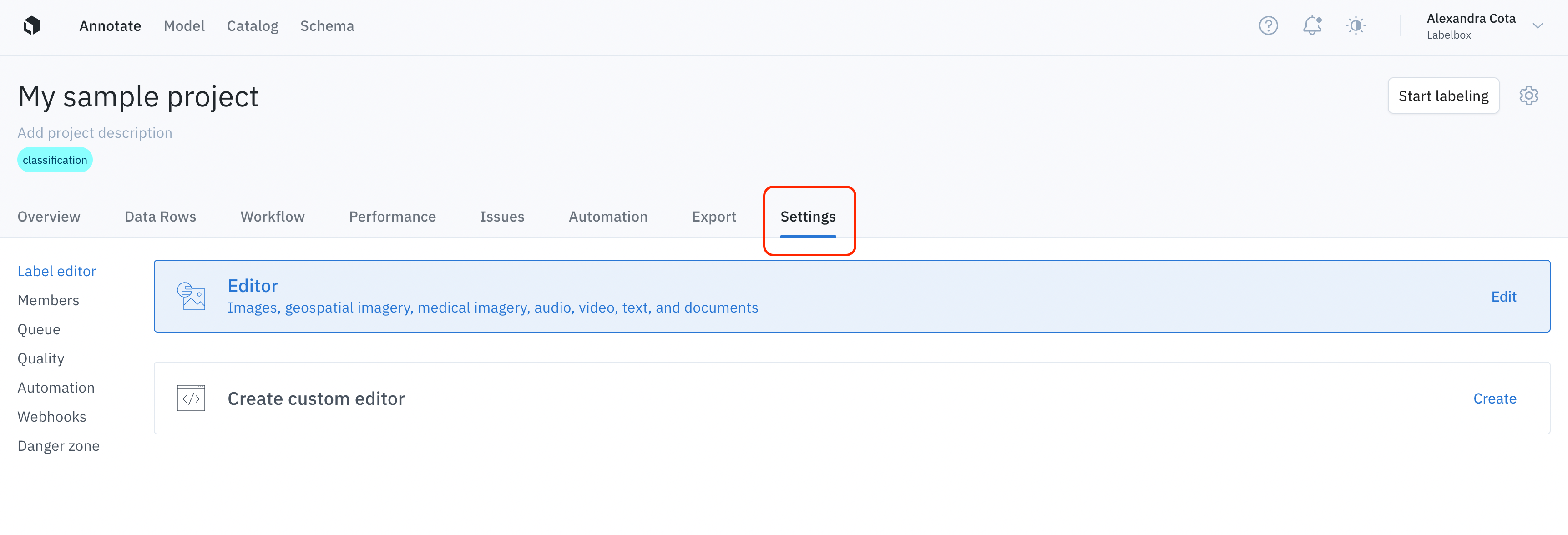The width and height of the screenshot is (1568, 535).
Task: Open the help question mark icon
Action: coord(1268,25)
